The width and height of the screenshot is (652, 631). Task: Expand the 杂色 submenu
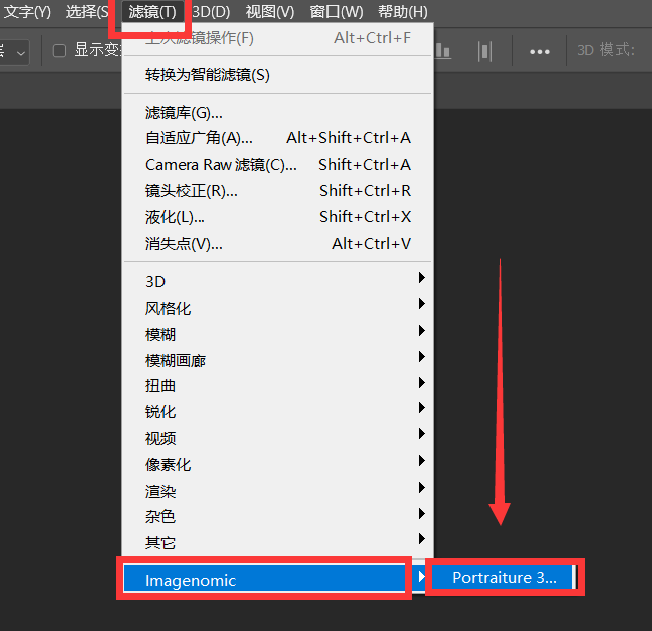277,517
